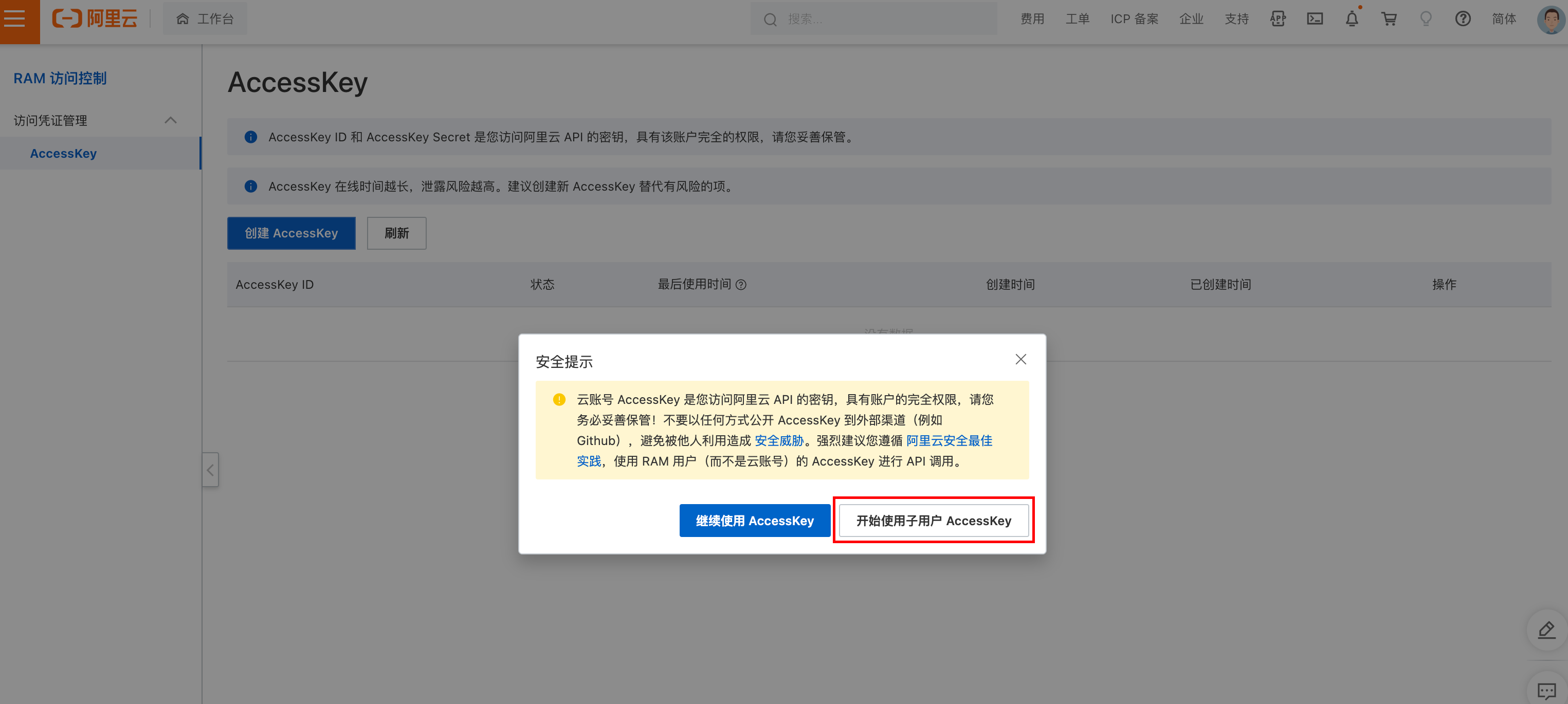This screenshot has height=704, width=1568.
Task: Click the help question mark icon
Action: click(1463, 19)
